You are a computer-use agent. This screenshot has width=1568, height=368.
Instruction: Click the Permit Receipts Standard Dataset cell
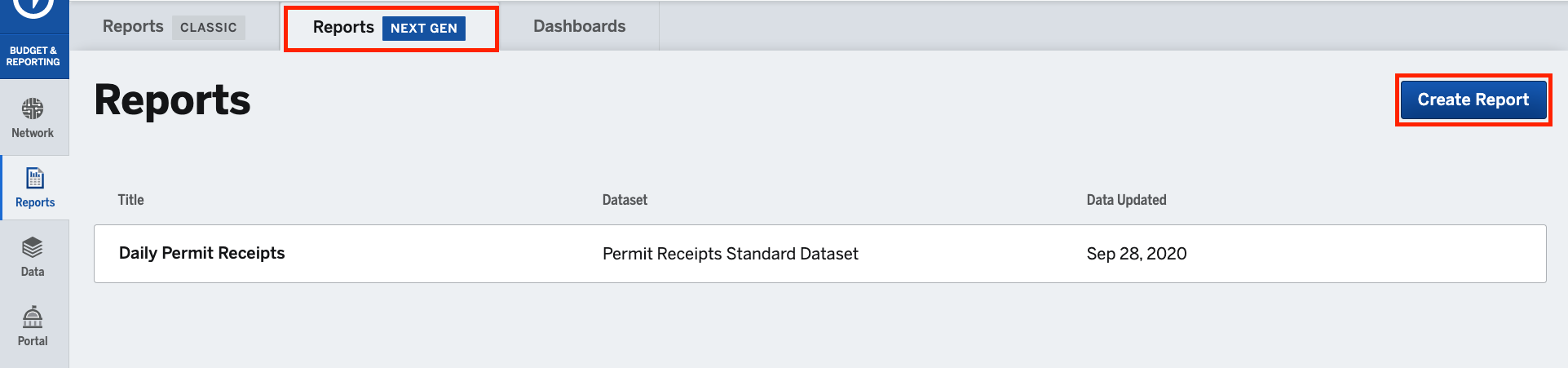point(730,254)
